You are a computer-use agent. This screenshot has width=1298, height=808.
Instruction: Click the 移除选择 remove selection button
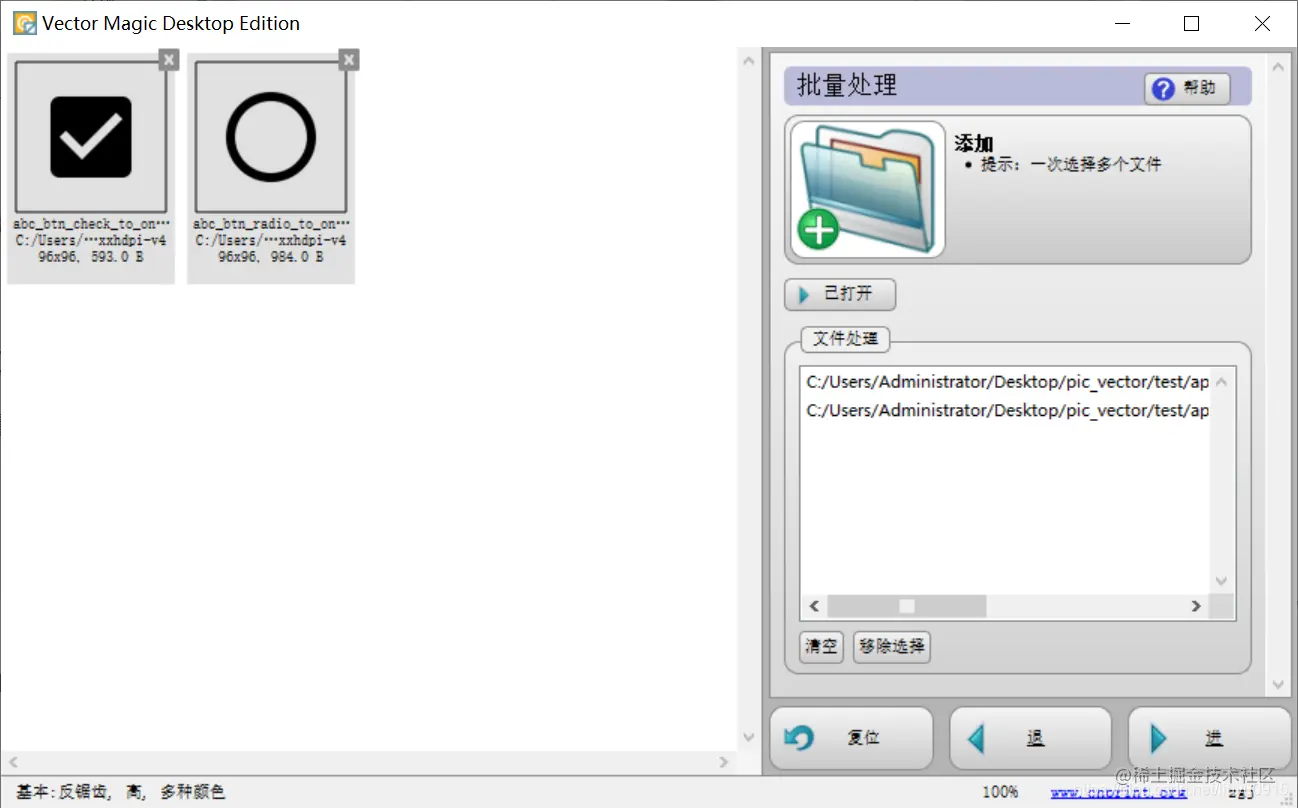pos(892,646)
